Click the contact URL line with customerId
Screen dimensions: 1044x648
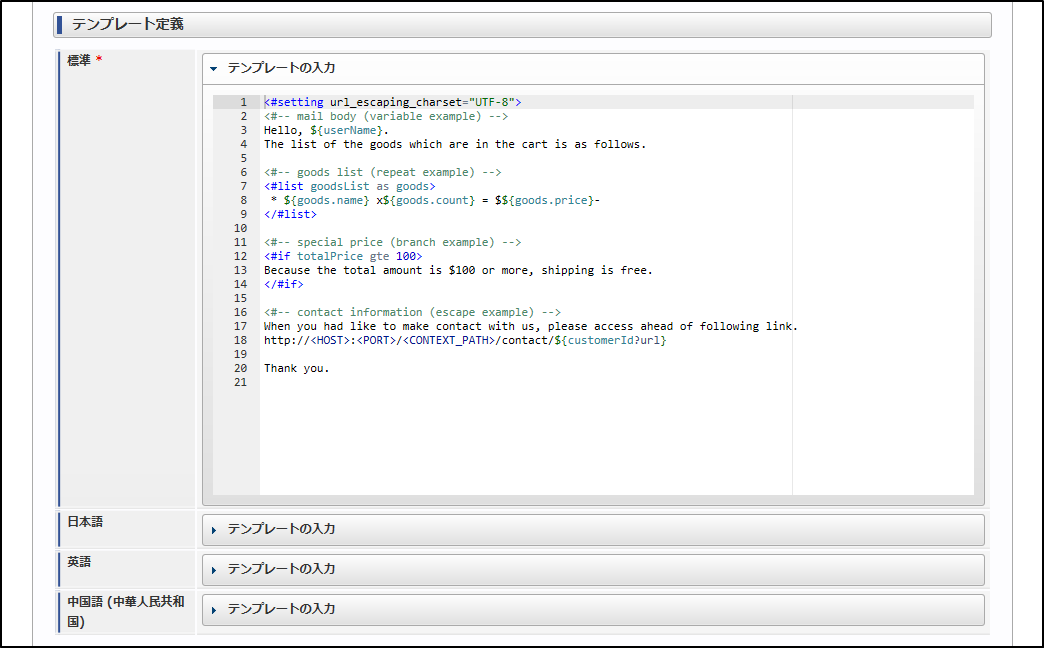464,340
